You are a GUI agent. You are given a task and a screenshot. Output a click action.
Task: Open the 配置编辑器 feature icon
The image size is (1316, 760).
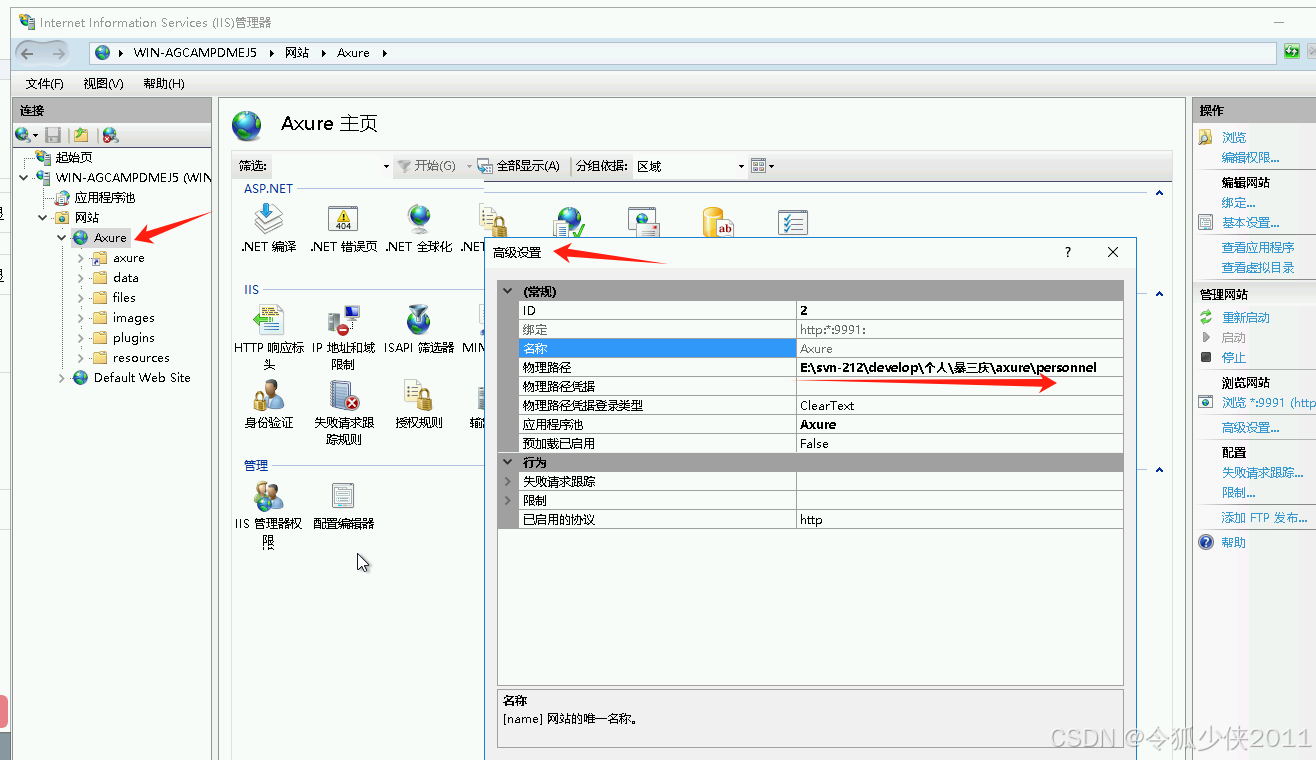coord(343,496)
